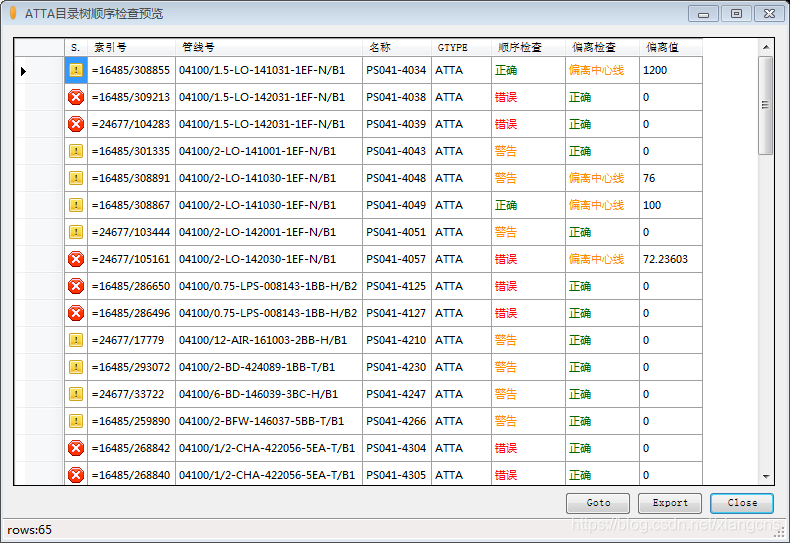
Task: Click the error icon in the PS041-4057 row
Action: pyautogui.click(x=76, y=259)
